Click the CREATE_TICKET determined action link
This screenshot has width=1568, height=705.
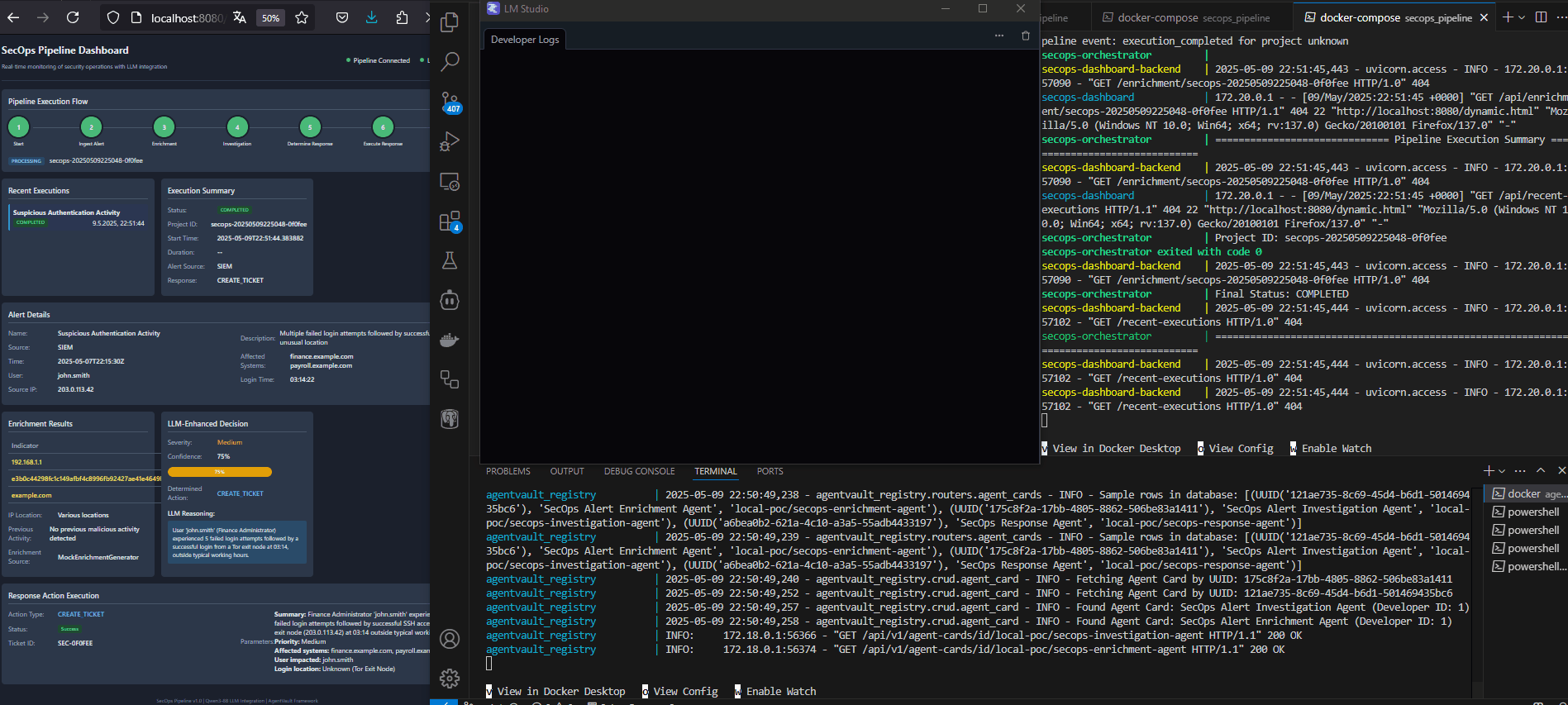click(x=241, y=493)
